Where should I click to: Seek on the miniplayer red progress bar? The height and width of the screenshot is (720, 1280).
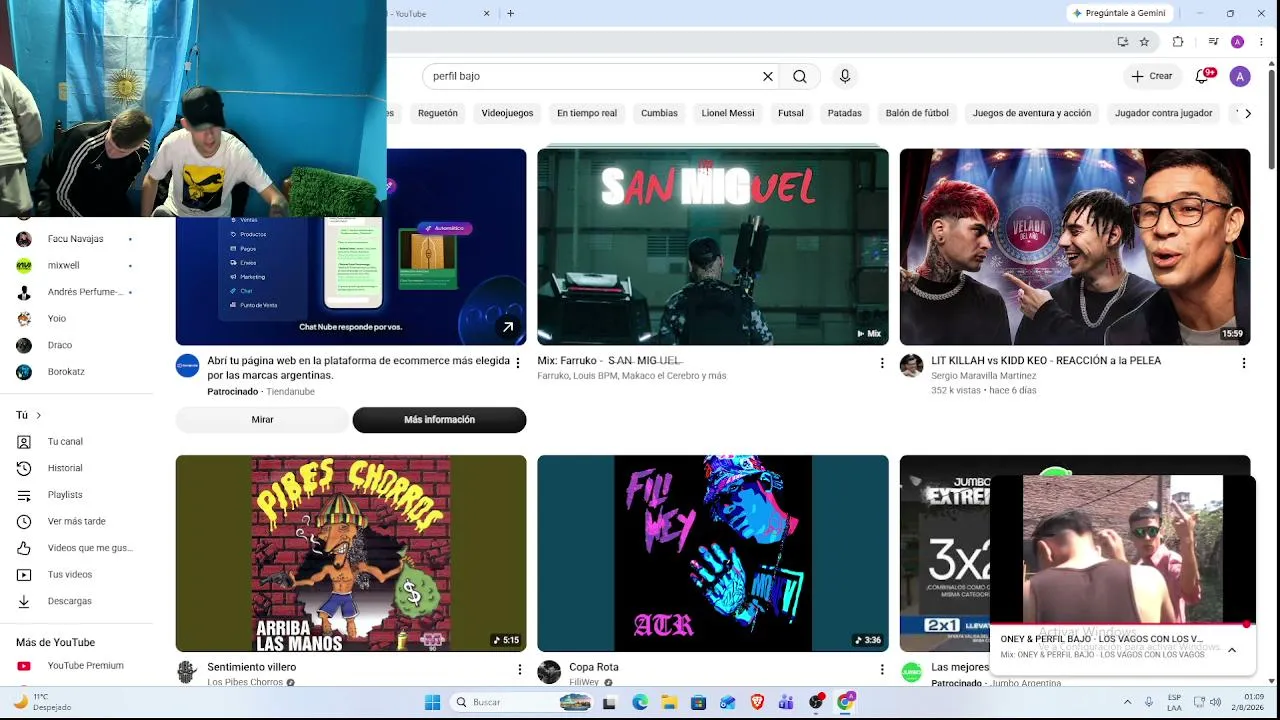(1122, 624)
